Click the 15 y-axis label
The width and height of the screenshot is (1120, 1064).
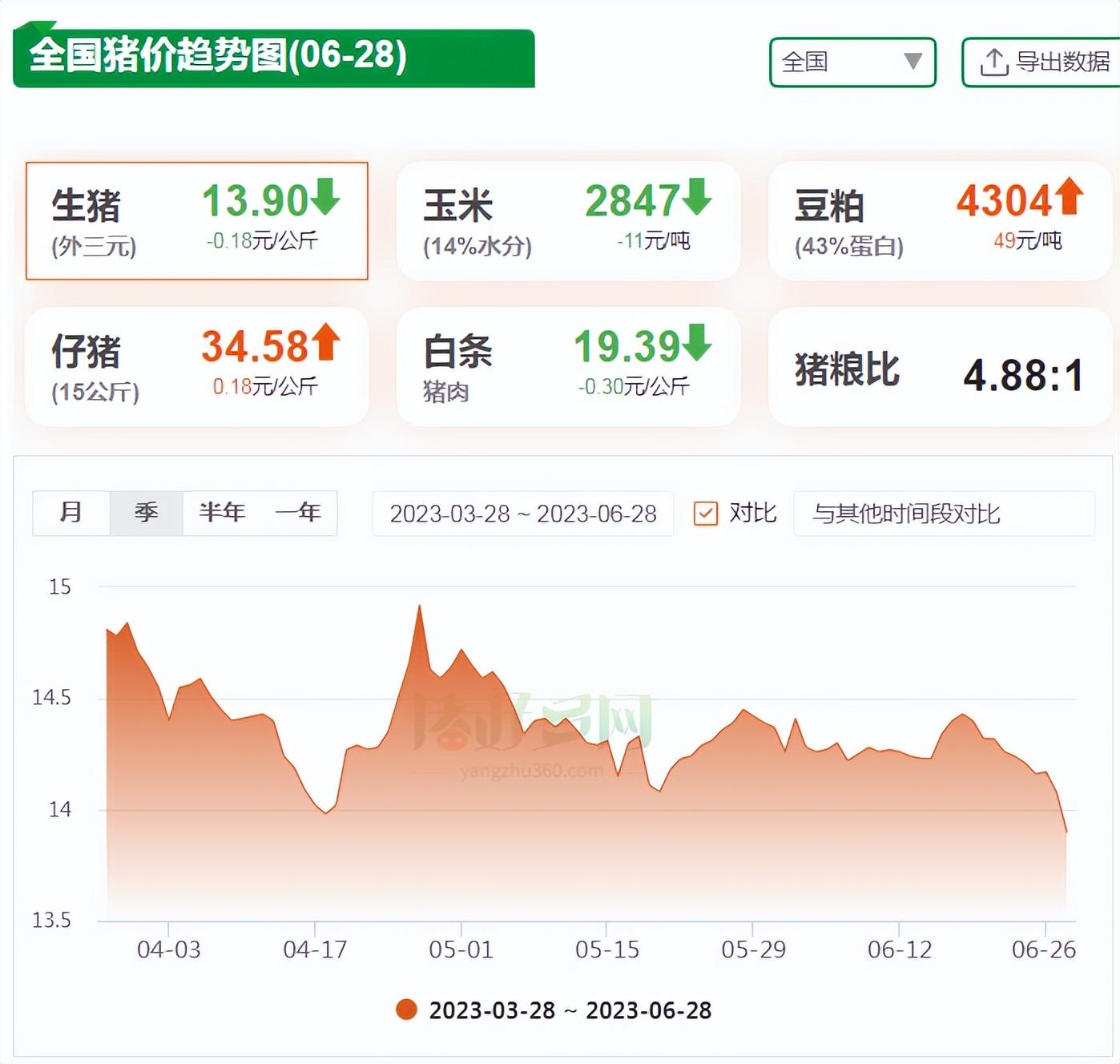60,586
